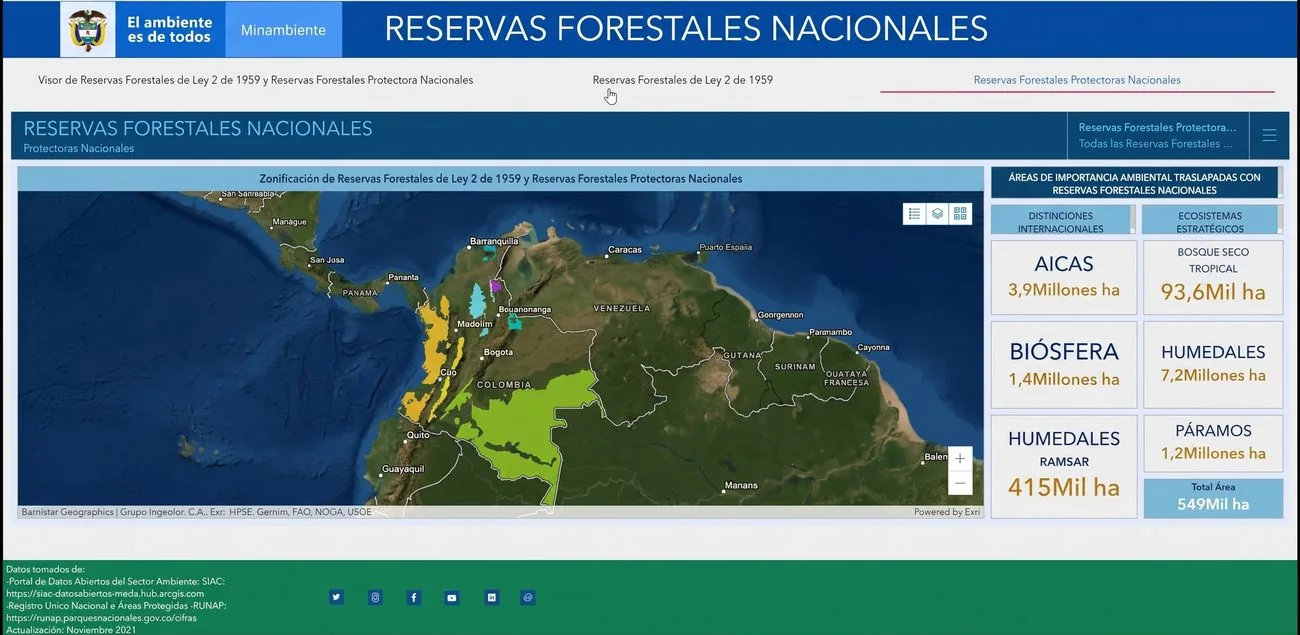The height and width of the screenshot is (635, 1300).
Task: Zoom in the map with plus button
Action: click(960, 459)
